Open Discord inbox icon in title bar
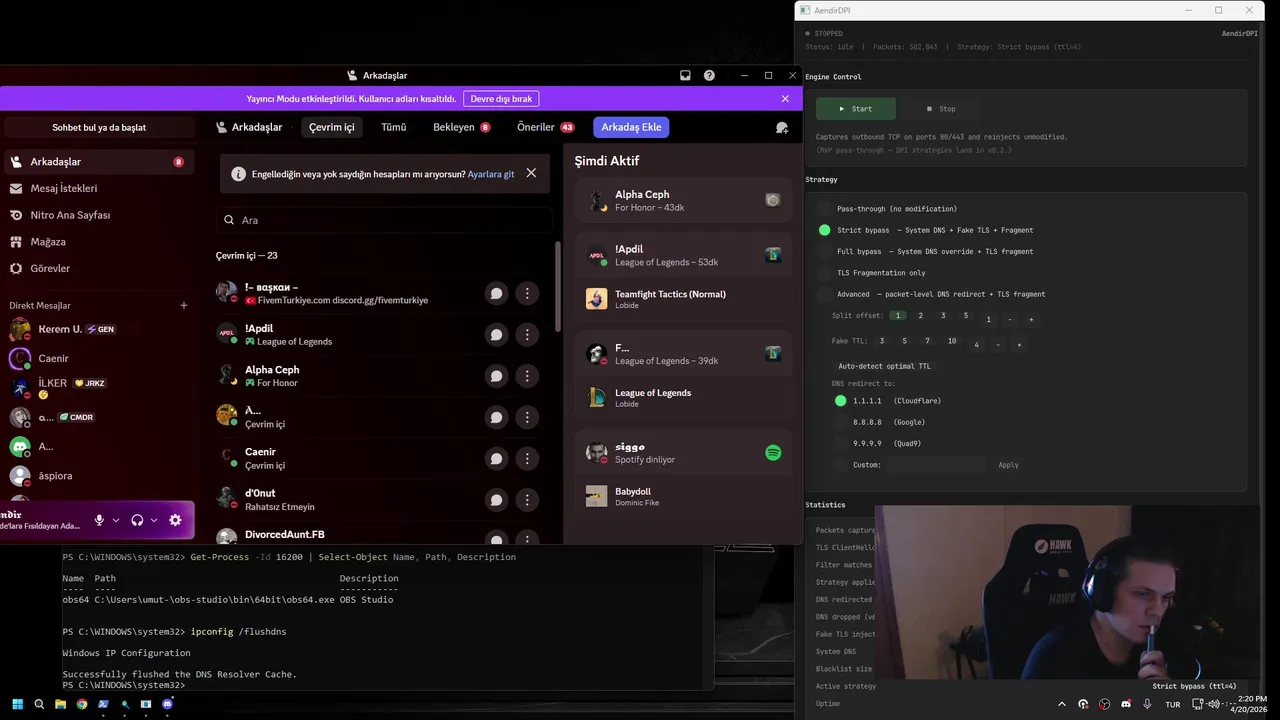The image size is (1280, 720). coord(685,75)
